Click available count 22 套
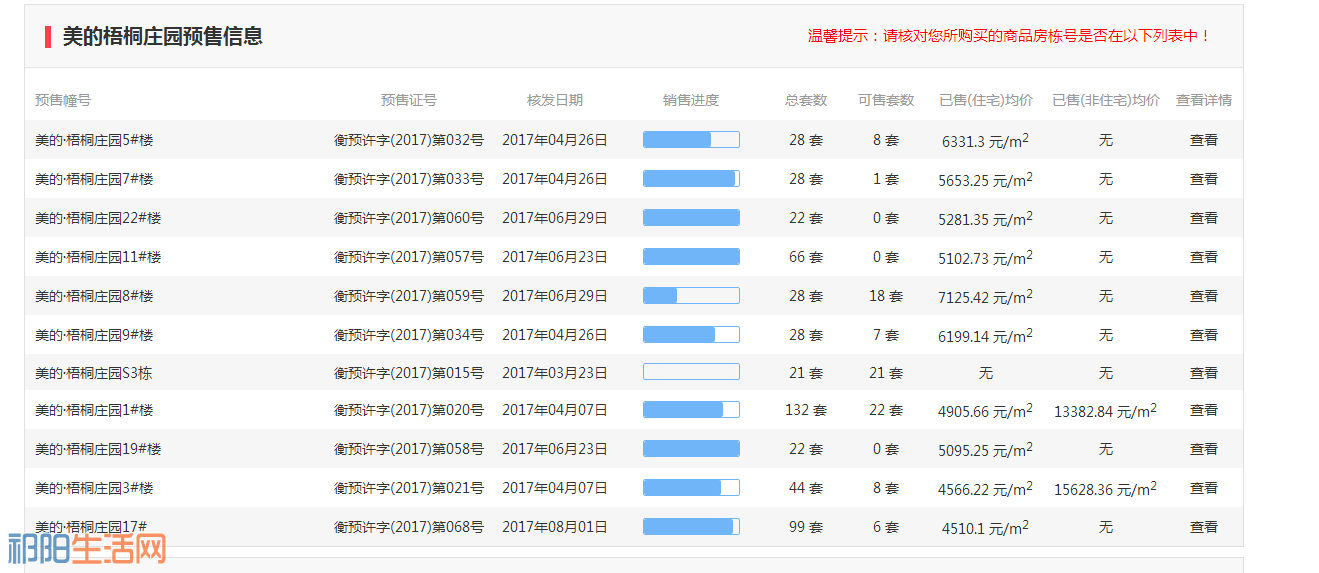Screen dimensions: 1319x573 (x=886, y=410)
